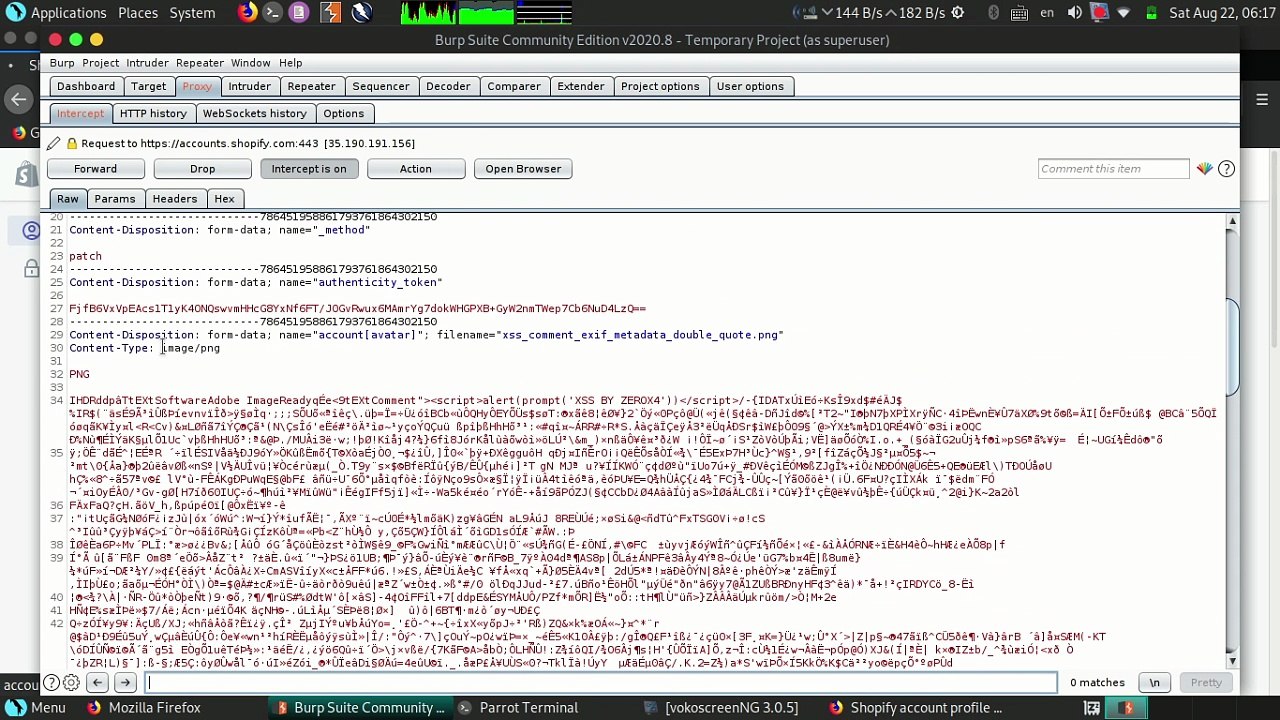Open the Window menu
This screenshot has width=1280, height=720.
(x=250, y=63)
